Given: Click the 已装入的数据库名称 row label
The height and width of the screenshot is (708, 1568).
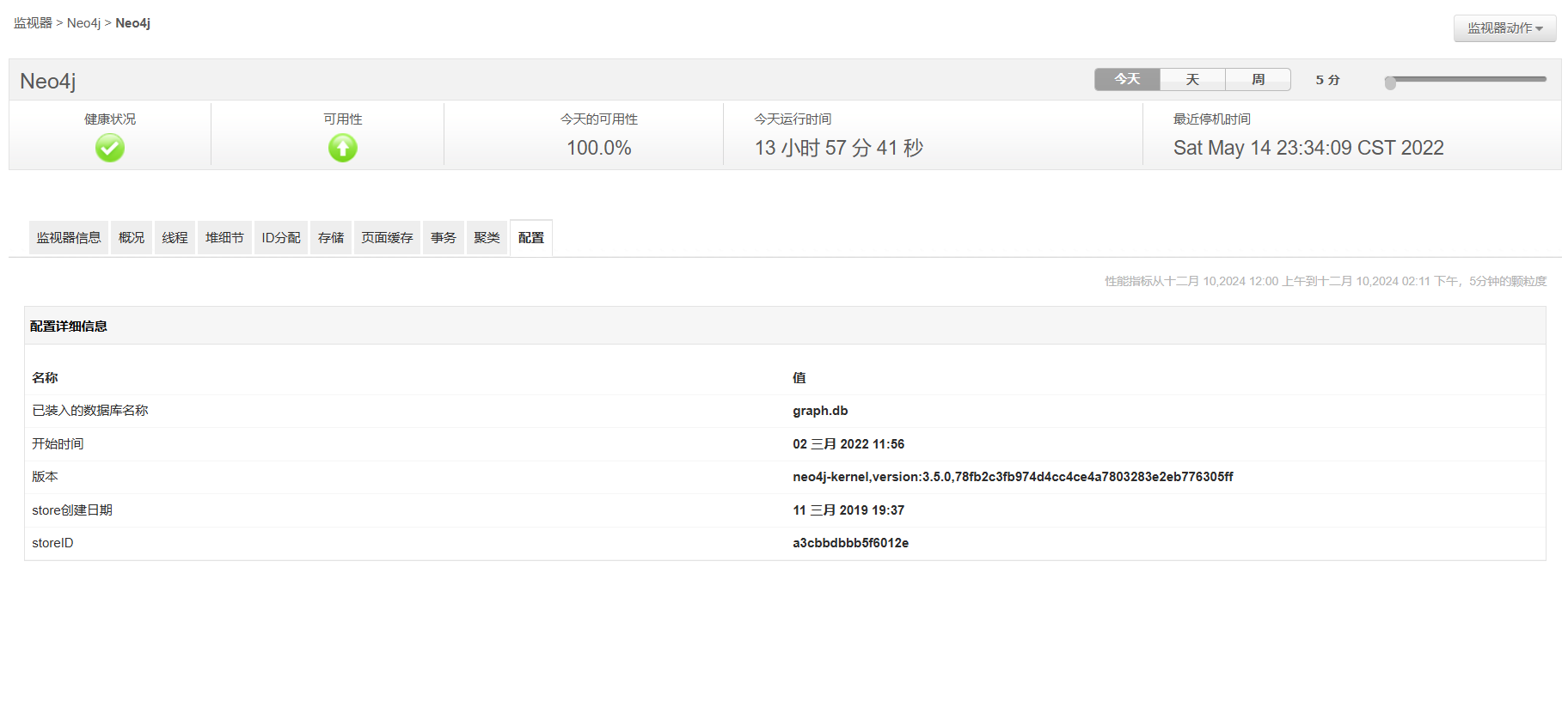Looking at the screenshot, I should (x=90, y=411).
